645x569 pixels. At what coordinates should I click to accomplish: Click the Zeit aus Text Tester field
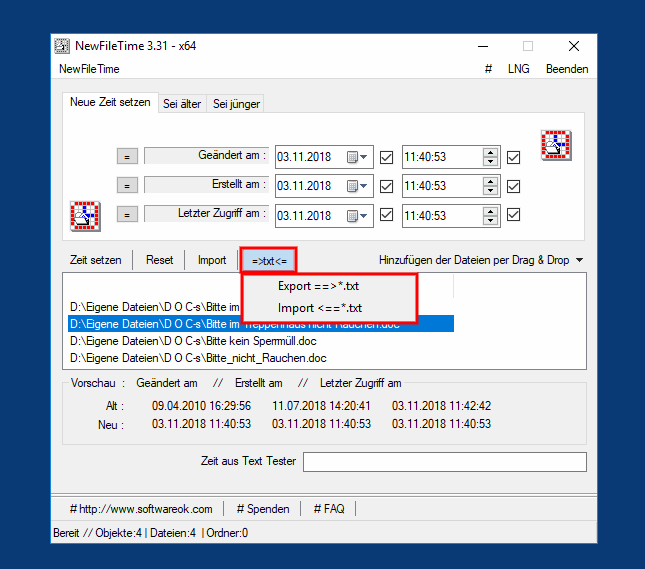pos(445,462)
